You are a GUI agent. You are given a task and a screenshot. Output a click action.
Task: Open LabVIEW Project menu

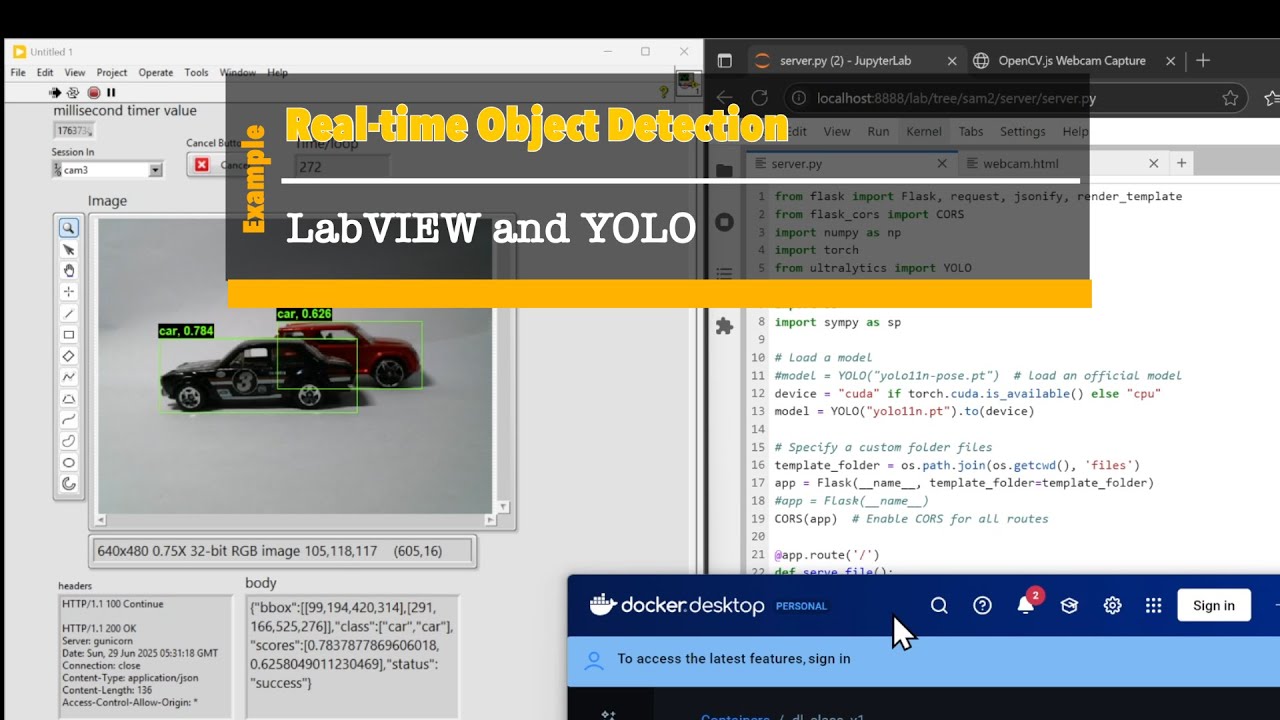pos(112,72)
